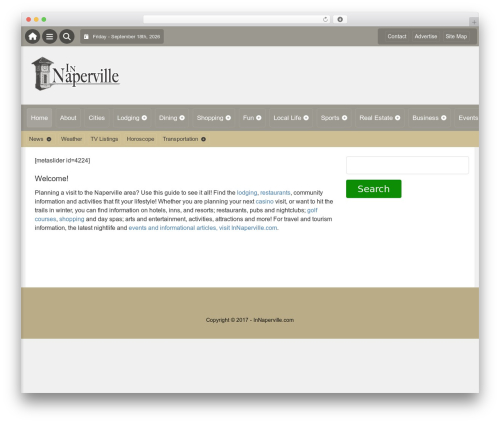Expand the News submenu arrow
This screenshot has width=500, height=423.
click(x=49, y=139)
